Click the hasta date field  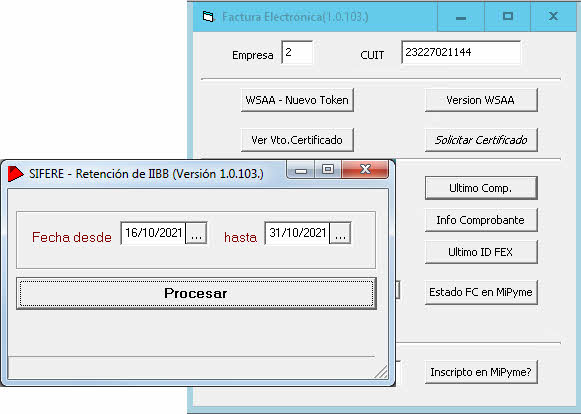coord(298,234)
